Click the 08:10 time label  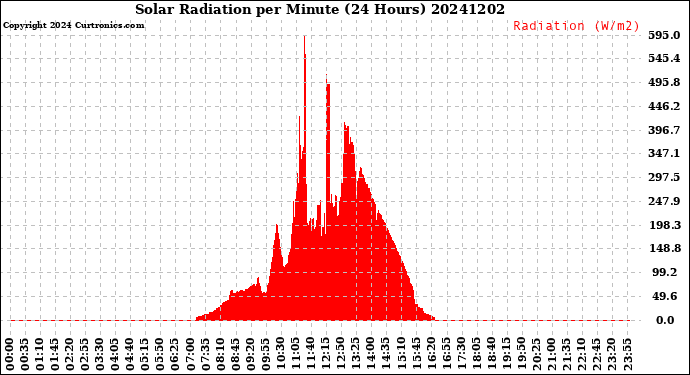point(220,355)
